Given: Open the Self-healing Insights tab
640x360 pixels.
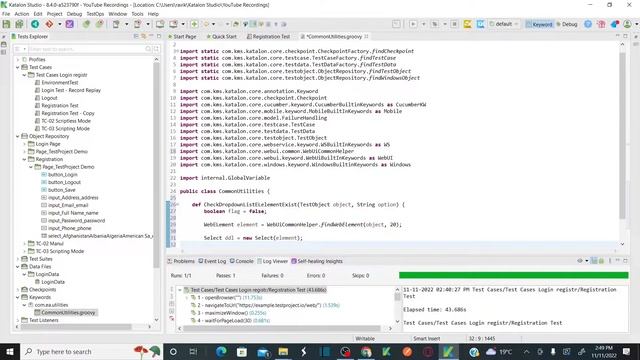Looking at the screenshot, I should click(x=317, y=261).
